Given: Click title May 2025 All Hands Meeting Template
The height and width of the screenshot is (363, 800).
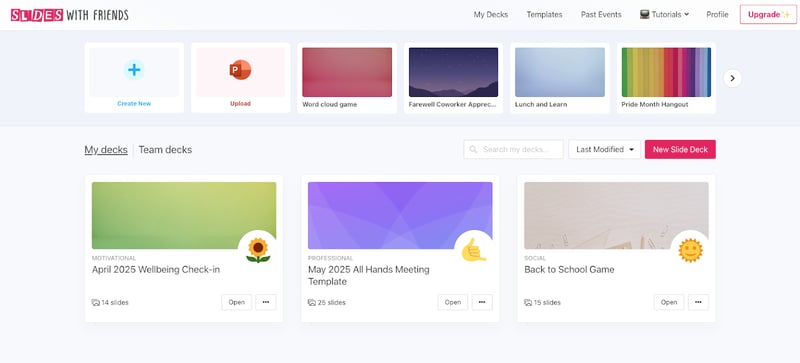Looking at the screenshot, I should coord(369,276).
